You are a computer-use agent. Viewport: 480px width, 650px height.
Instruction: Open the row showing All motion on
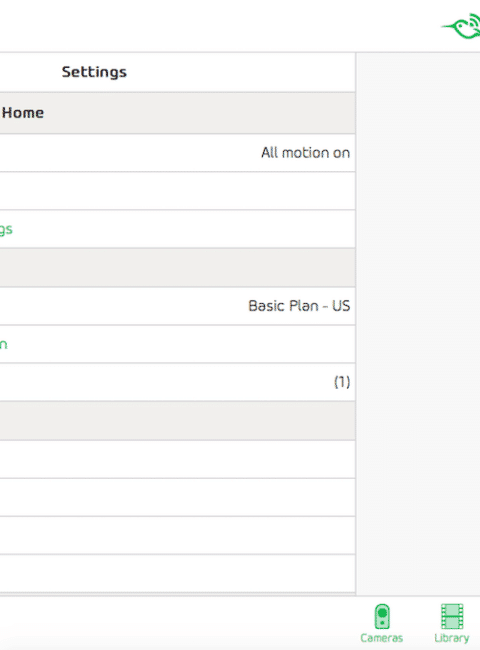tap(177, 153)
